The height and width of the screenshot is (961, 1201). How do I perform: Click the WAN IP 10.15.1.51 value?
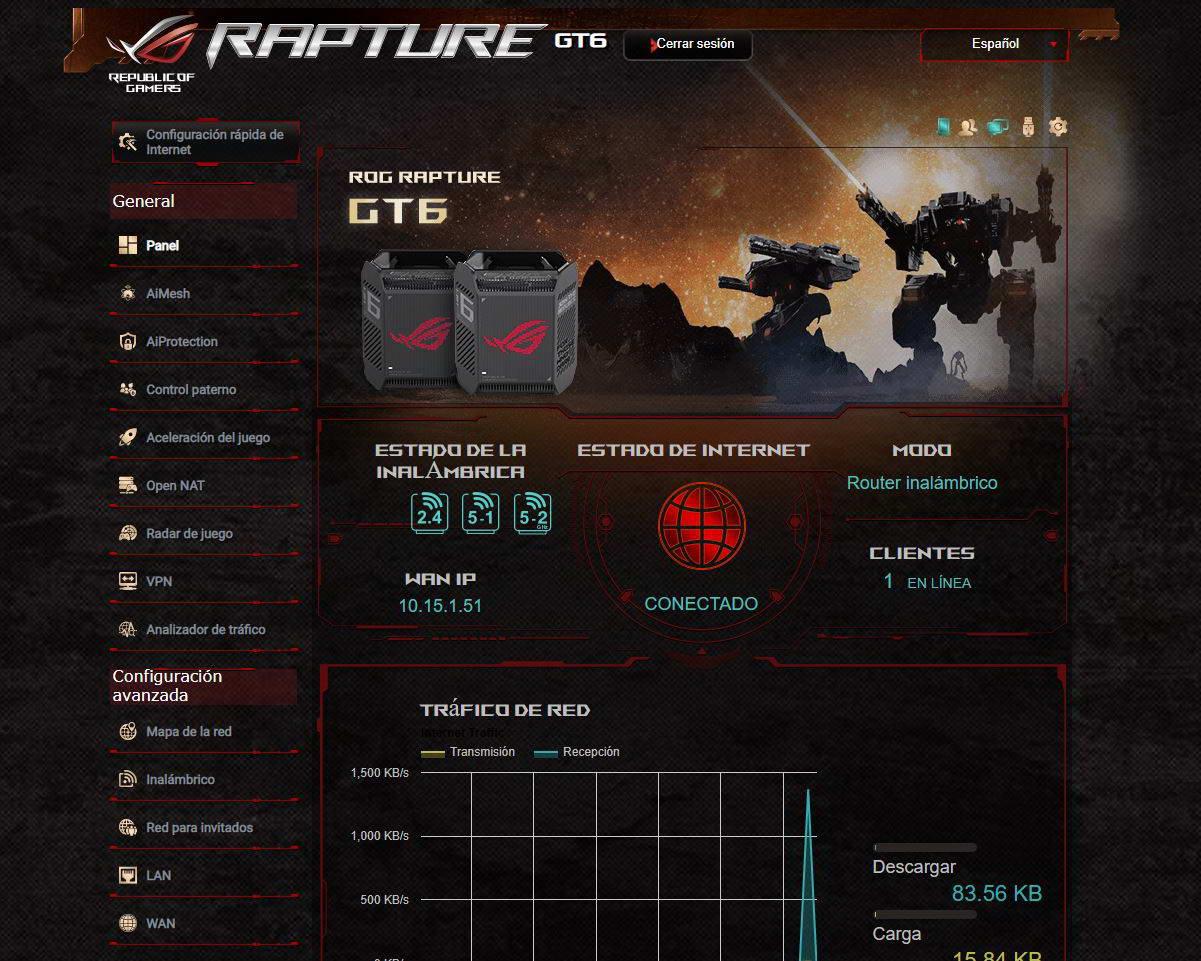click(x=440, y=606)
